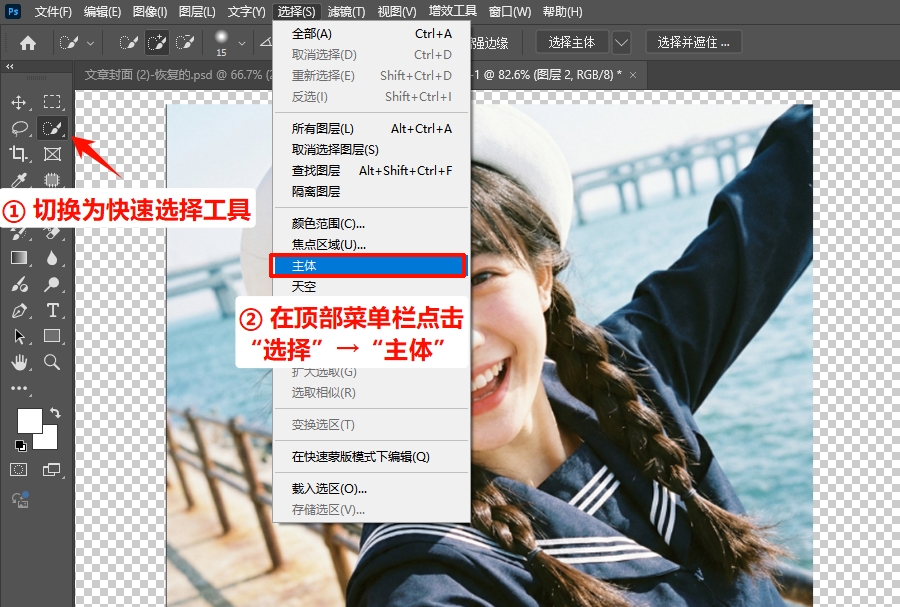
Task: Select the Zoom tool
Action: (53, 363)
